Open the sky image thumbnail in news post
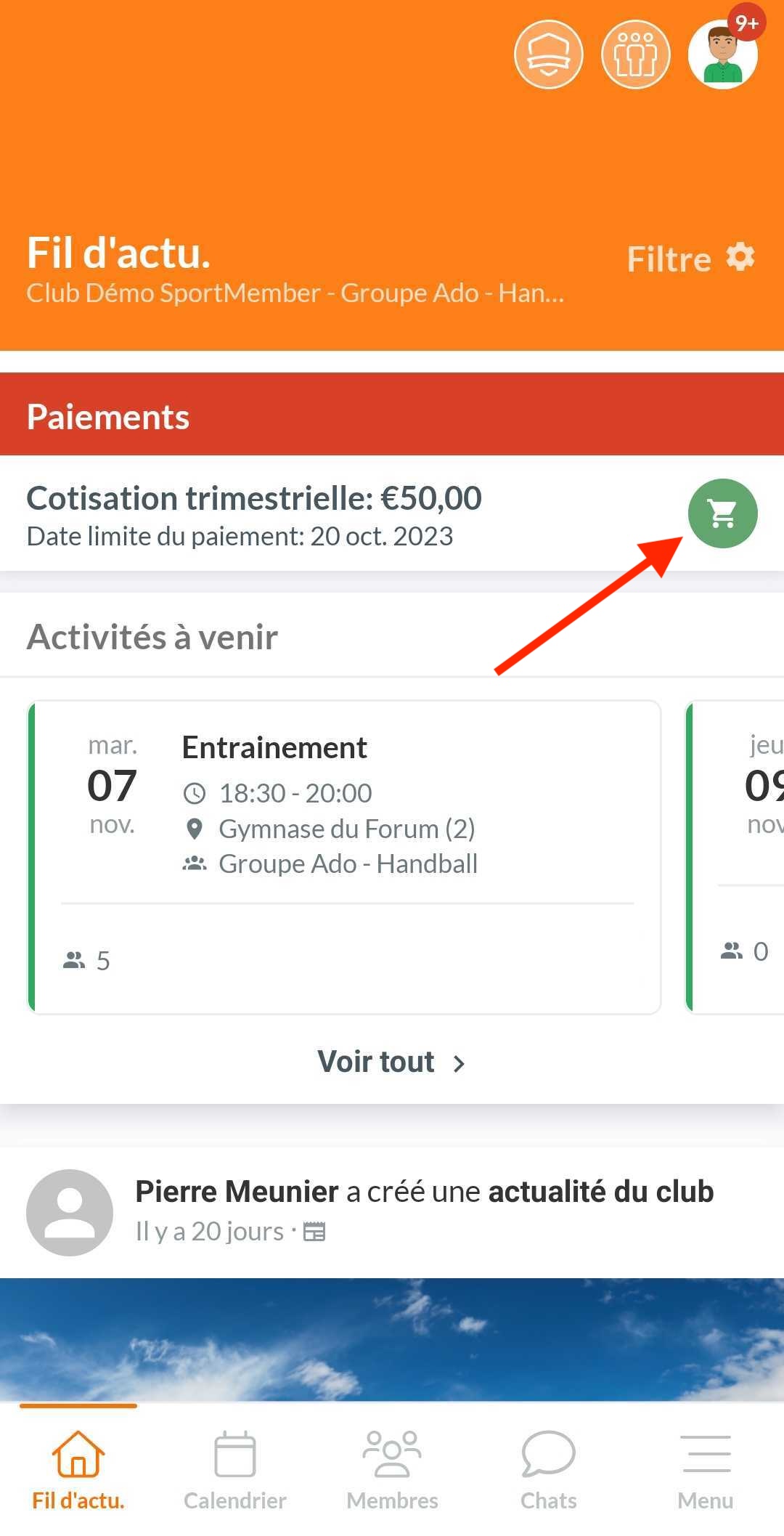The width and height of the screenshot is (784, 1536). tap(392, 1339)
